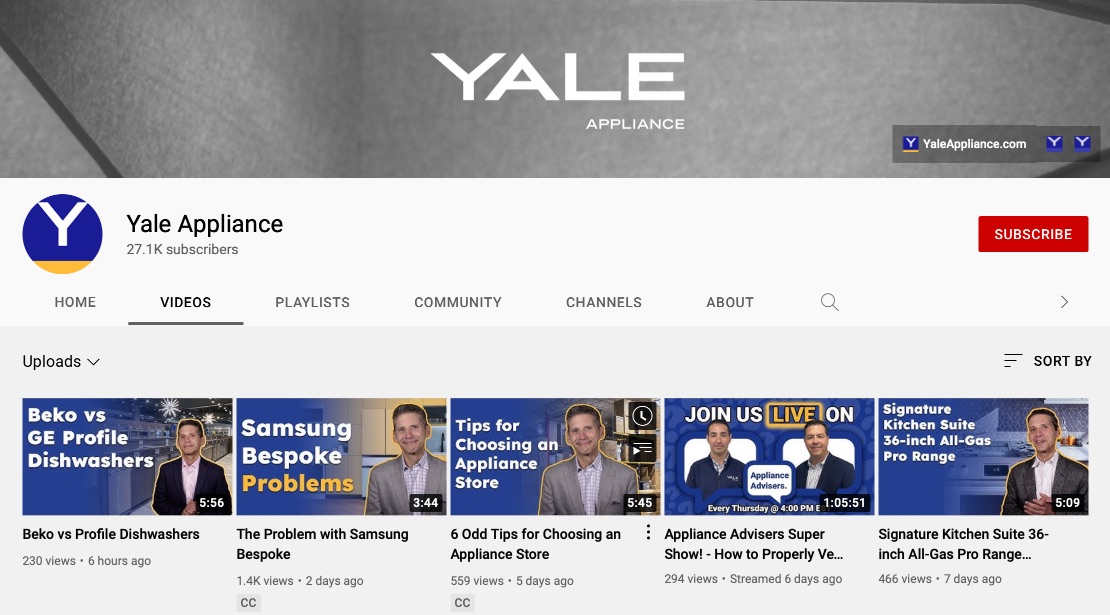
Task: Click the Watch Later clock icon on the Tips video
Action: point(642,416)
